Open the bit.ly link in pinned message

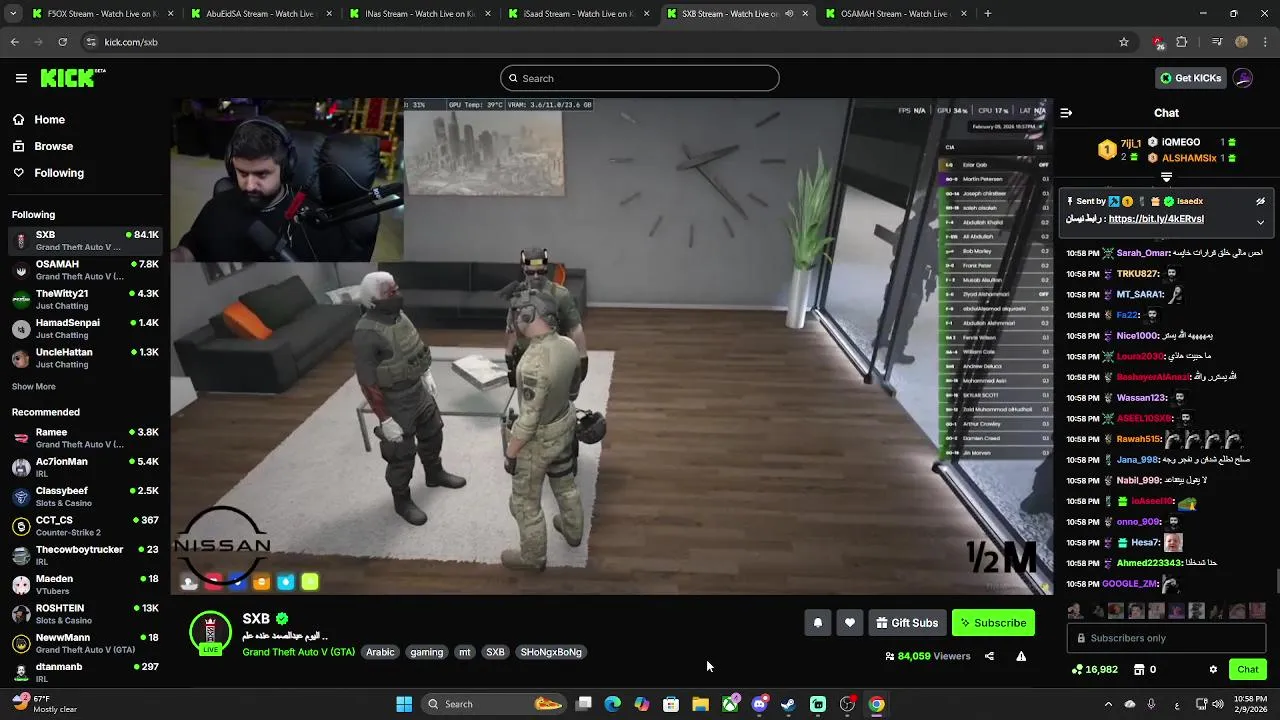(x=1156, y=219)
